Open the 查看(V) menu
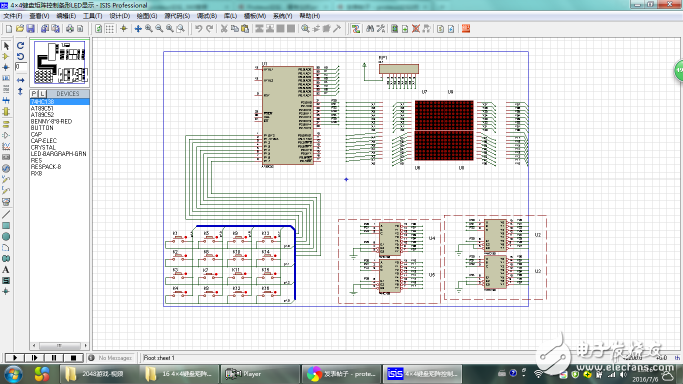This screenshot has width=683, height=384. 39,16
